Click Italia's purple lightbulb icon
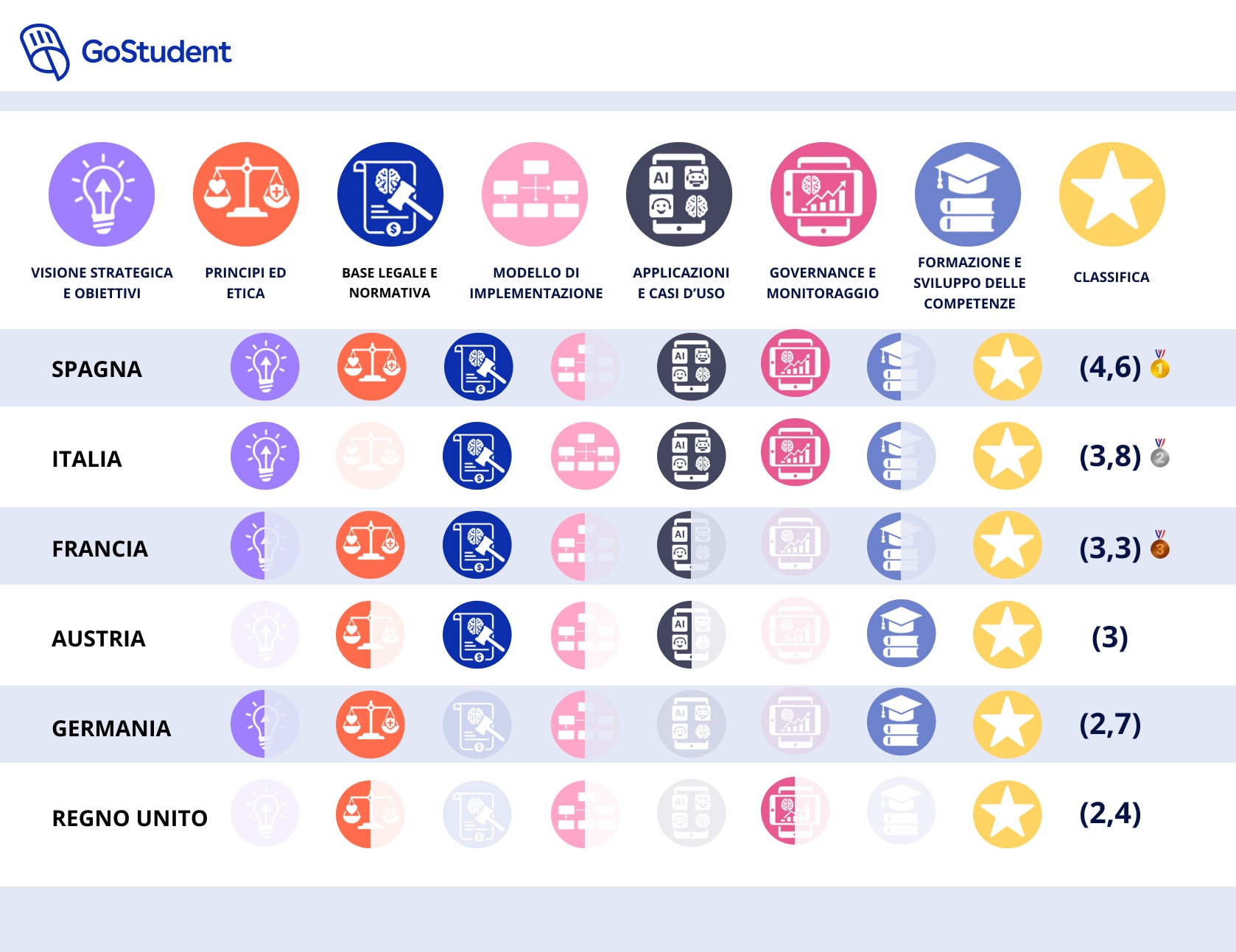The image size is (1236, 952). 265,456
